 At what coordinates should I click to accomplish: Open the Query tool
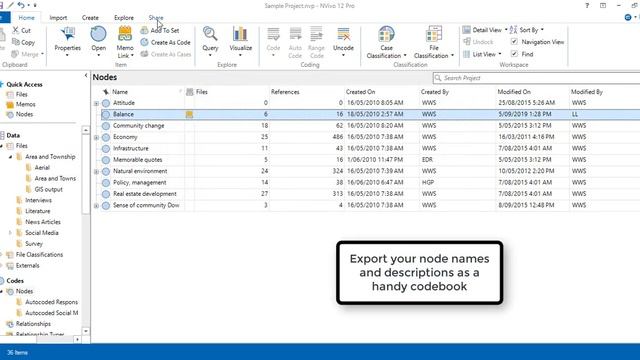click(210, 41)
